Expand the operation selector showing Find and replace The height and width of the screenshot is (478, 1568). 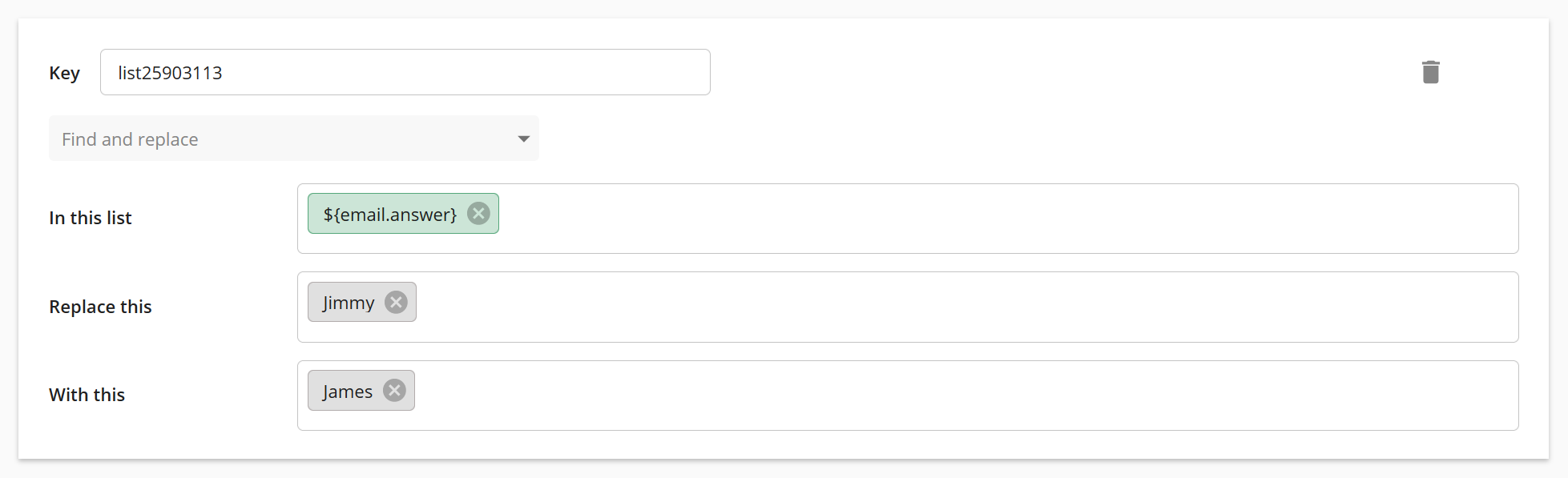click(294, 139)
